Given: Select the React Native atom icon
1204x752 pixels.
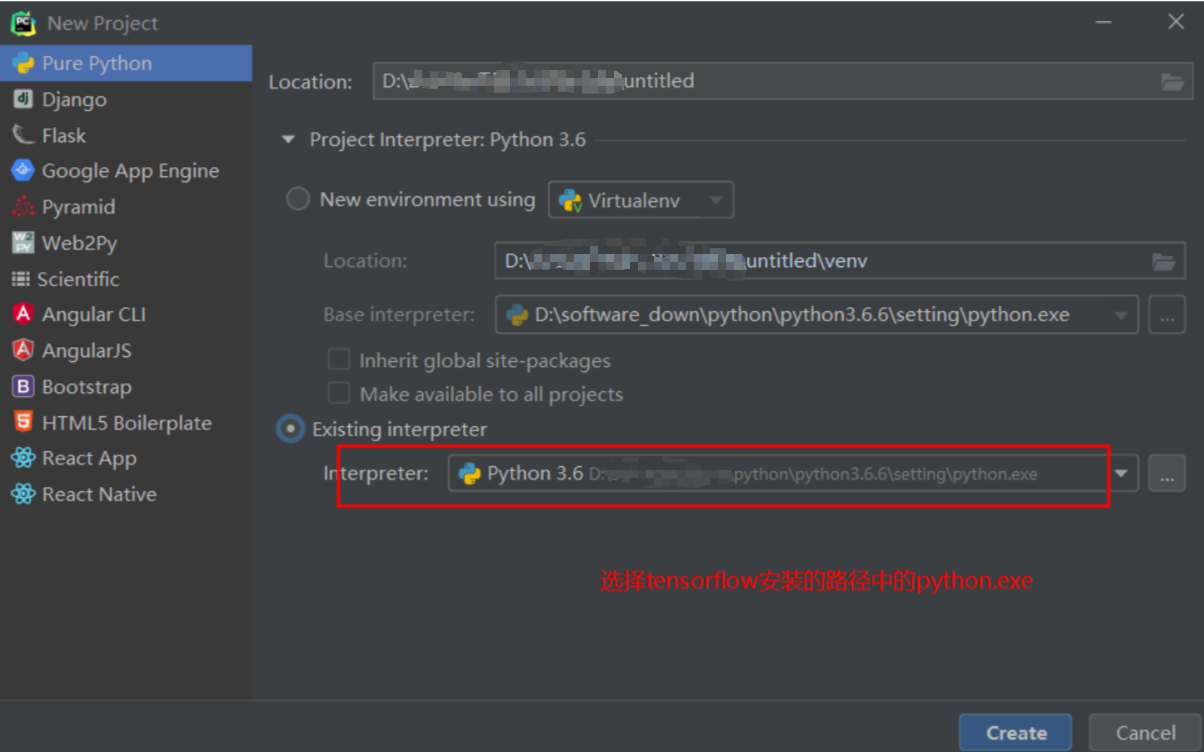Looking at the screenshot, I should pos(23,494).
